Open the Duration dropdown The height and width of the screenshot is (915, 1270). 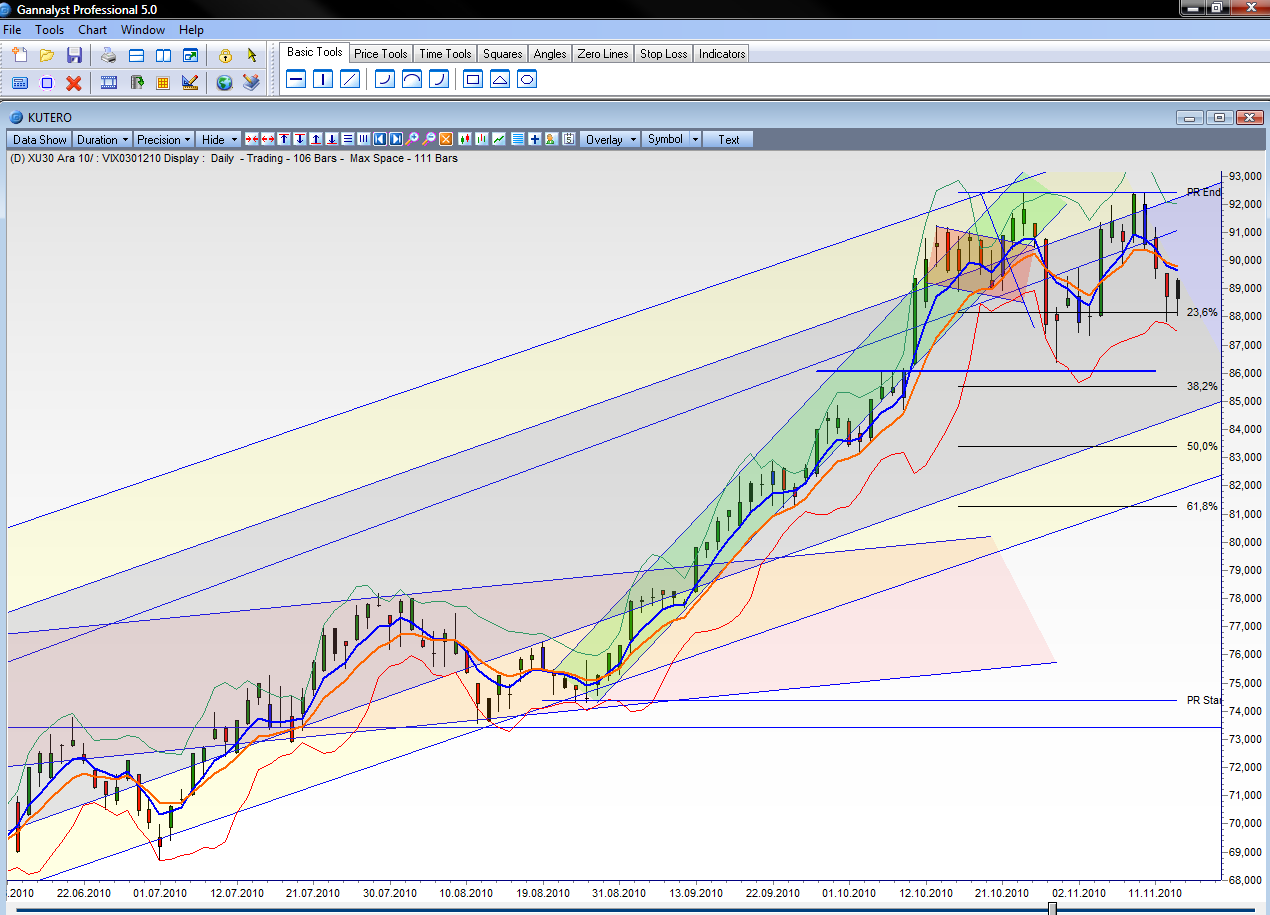(103, 140)
